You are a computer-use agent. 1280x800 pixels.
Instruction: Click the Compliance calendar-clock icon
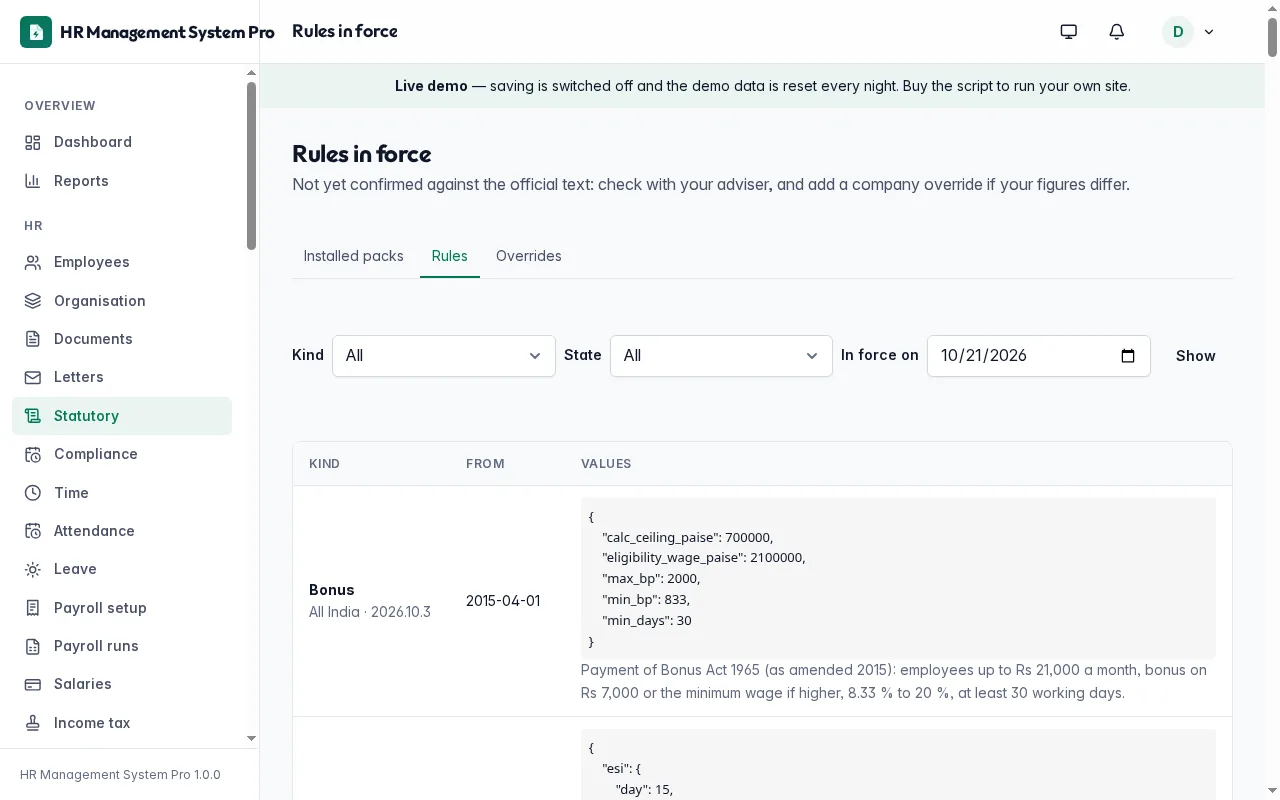pos(33,454)
